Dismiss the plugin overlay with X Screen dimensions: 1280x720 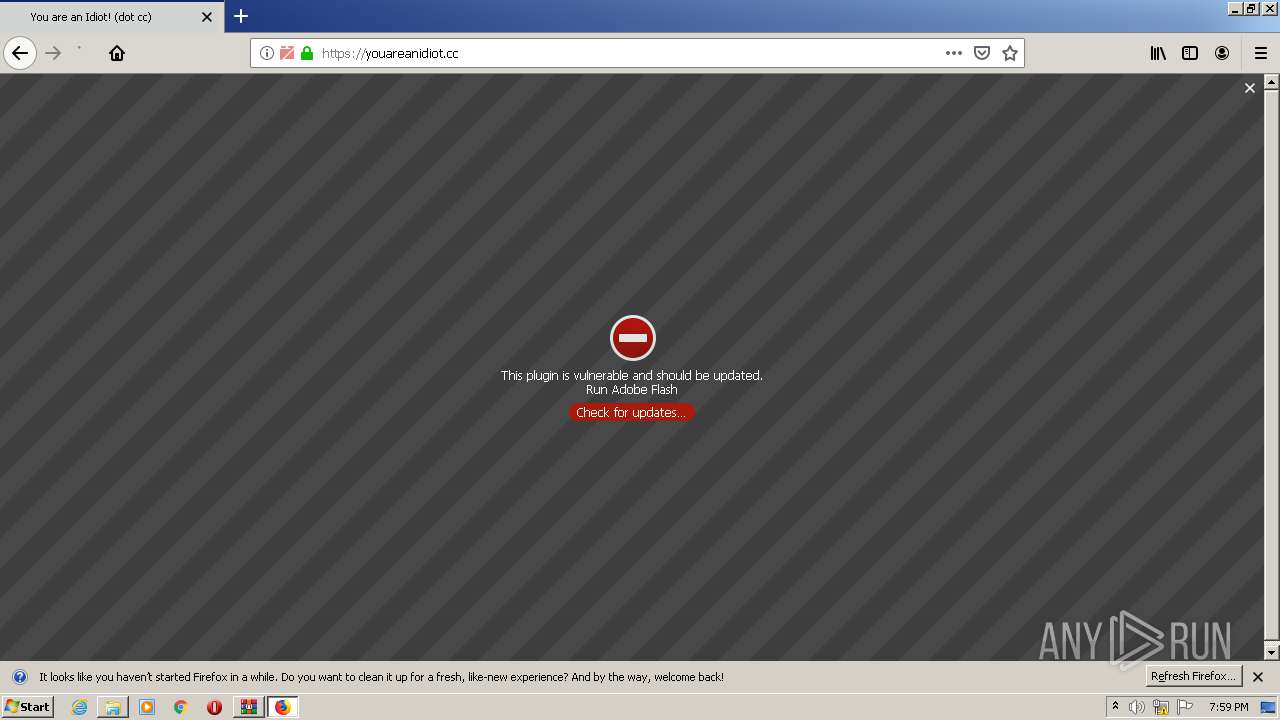pyautogui.click(x=1249, y=88)
